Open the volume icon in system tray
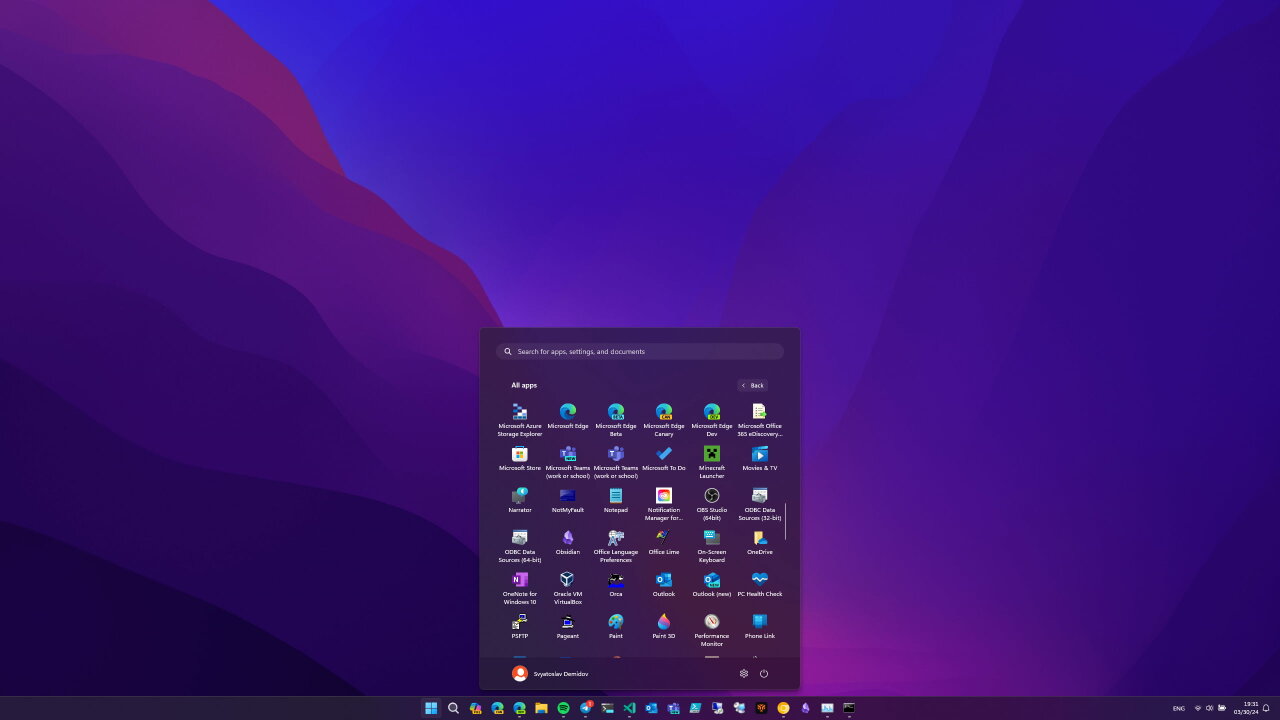Viewport: 1280px width, 720px height. point(1210,708)
